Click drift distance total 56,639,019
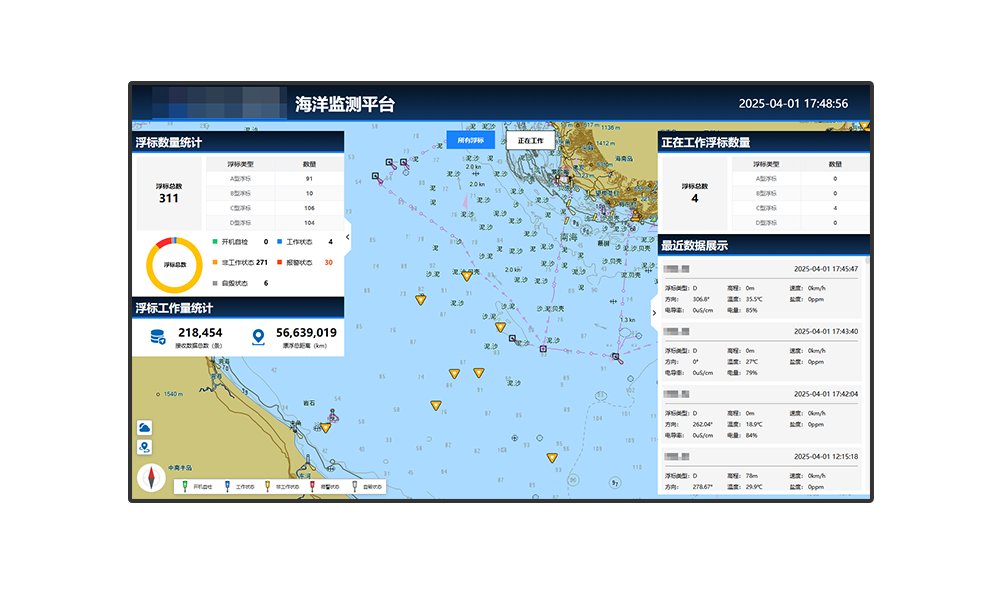This screenshot has height=600, width=1000. 306,333
